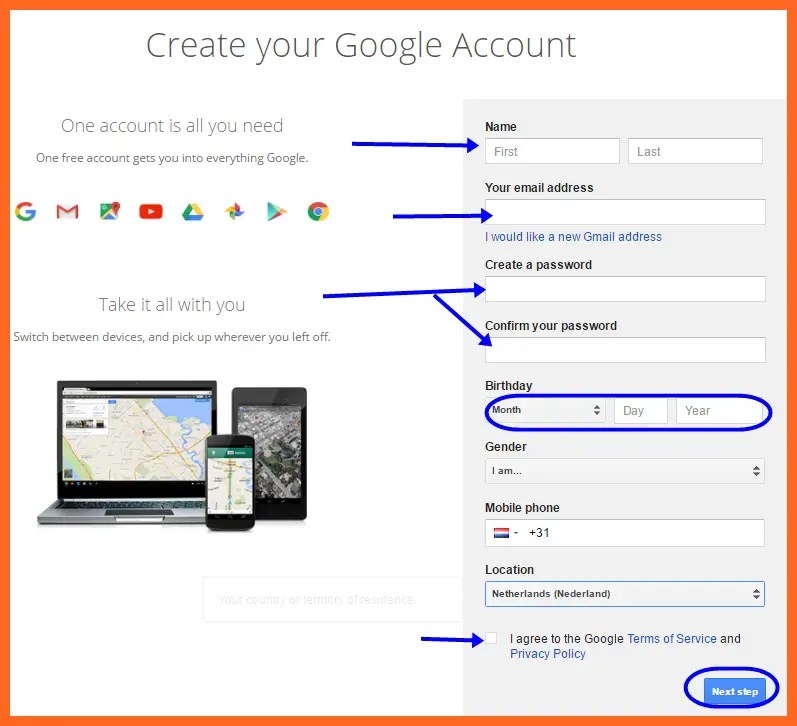Open the Gender 'I am...' dropdown

tap(625, 471)
